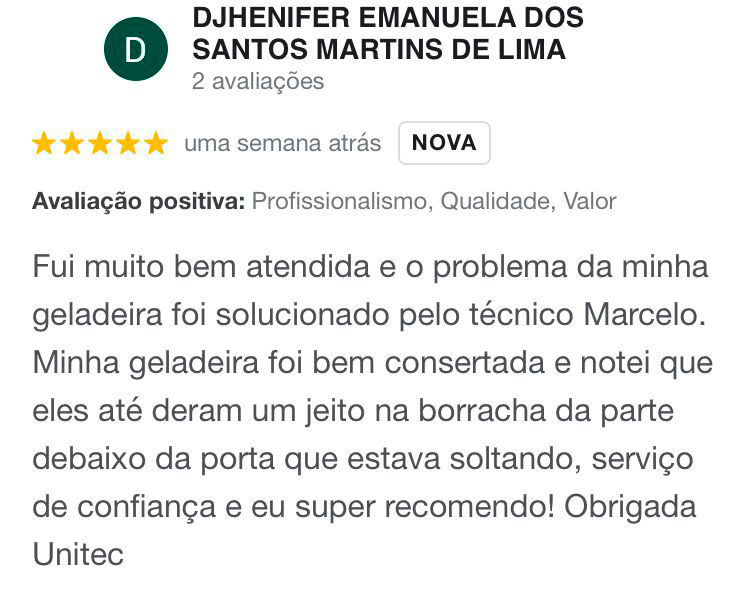Viewport: 750px width, 597px height.
Task: Click the "uma semana atrás" timestamp
Action: [282, 143]
